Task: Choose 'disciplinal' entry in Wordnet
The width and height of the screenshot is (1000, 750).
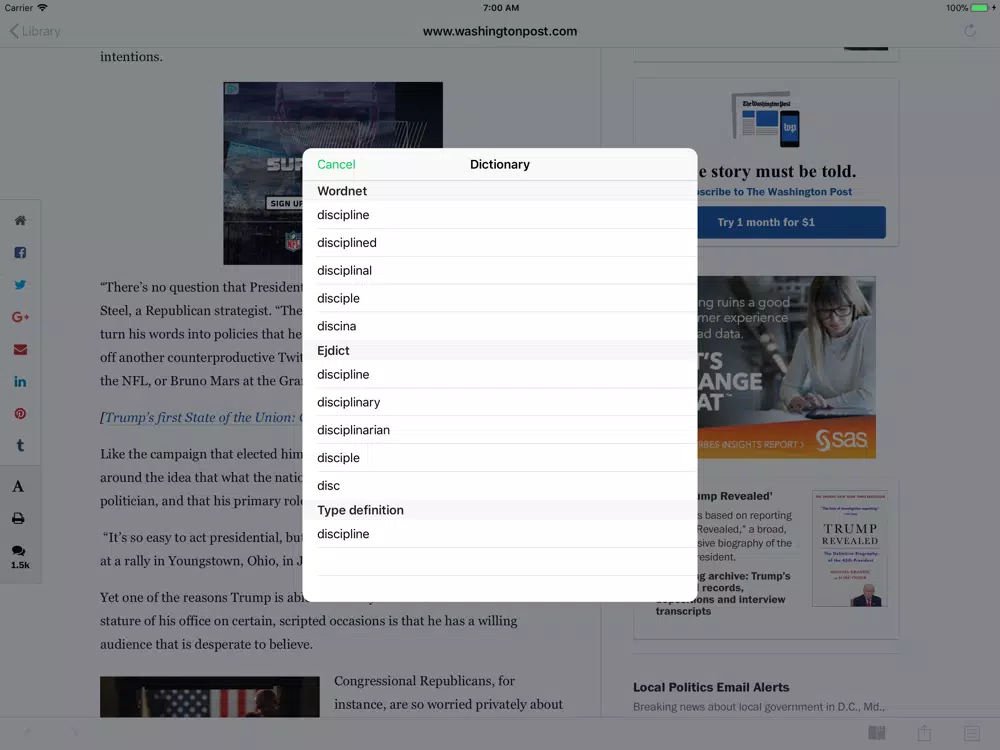Action: [499, 270]
